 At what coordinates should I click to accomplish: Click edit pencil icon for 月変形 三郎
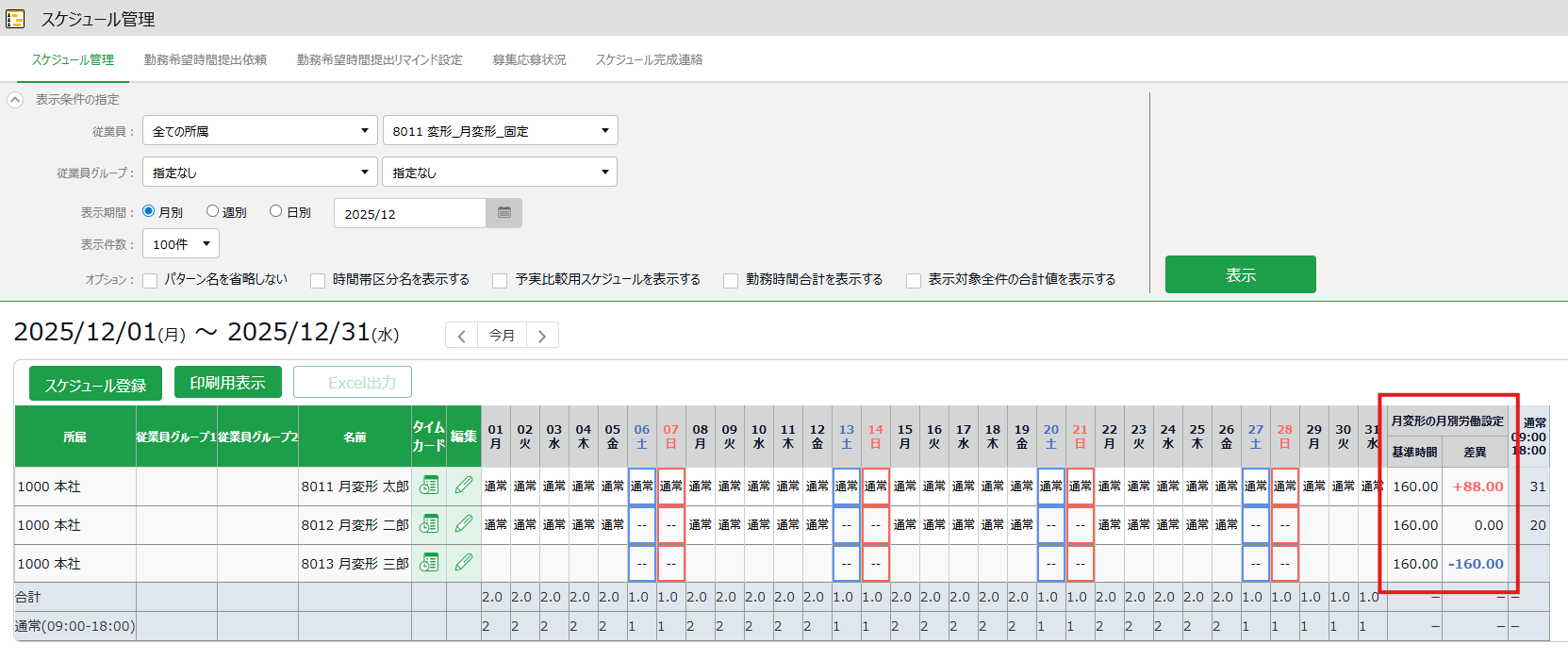pos(463,563)
